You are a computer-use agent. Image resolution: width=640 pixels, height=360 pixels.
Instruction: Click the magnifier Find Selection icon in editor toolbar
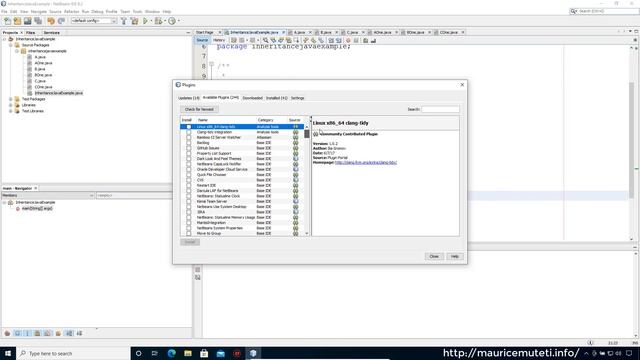point(266,40)
